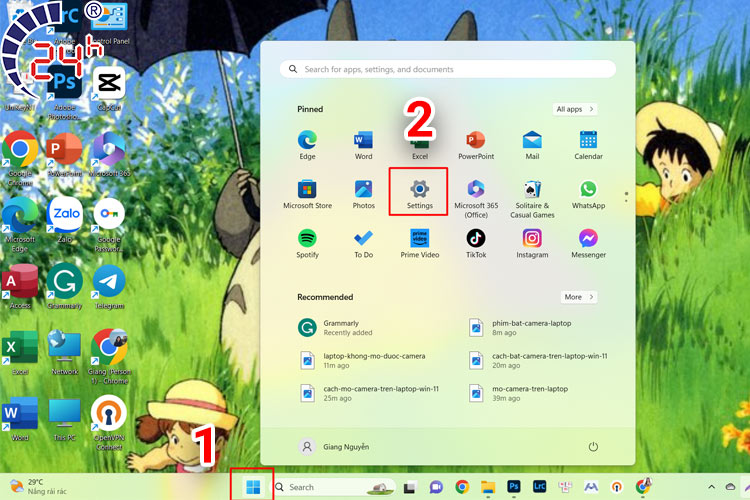
Task: Select This PC desktop icon
Action: pyautogui.click(x=65, y=419)
